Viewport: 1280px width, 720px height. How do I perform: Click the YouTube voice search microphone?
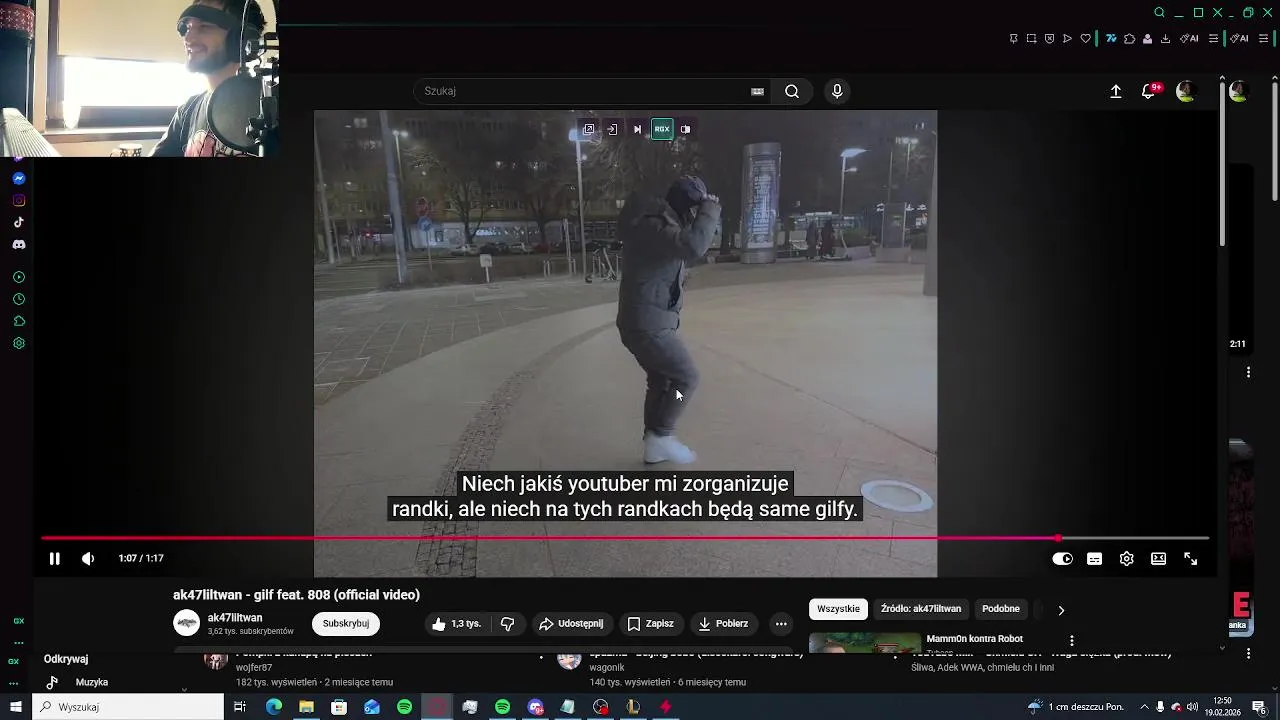pyautogui.click(x=837, y=91)
